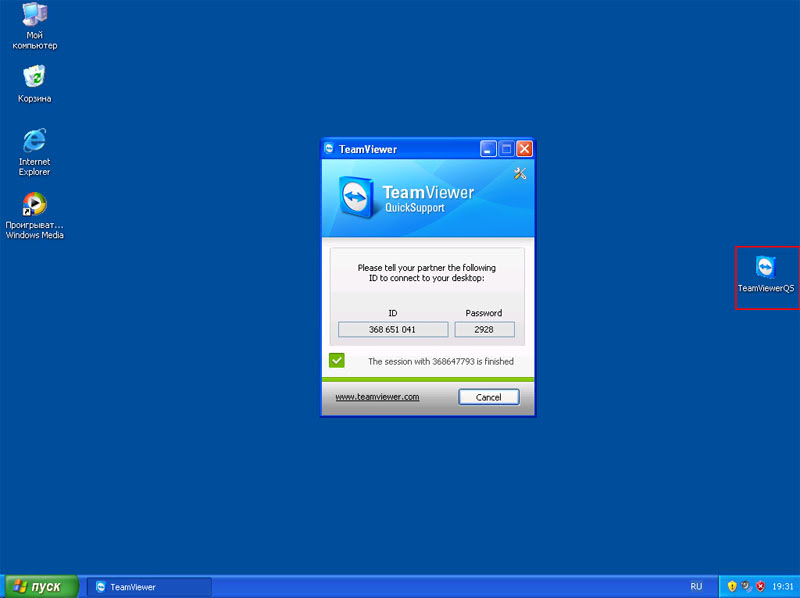The image size is (800, 598).
Task: Select the Recycle Bin (Корзина) icon
Action: [x=35, y=84]
